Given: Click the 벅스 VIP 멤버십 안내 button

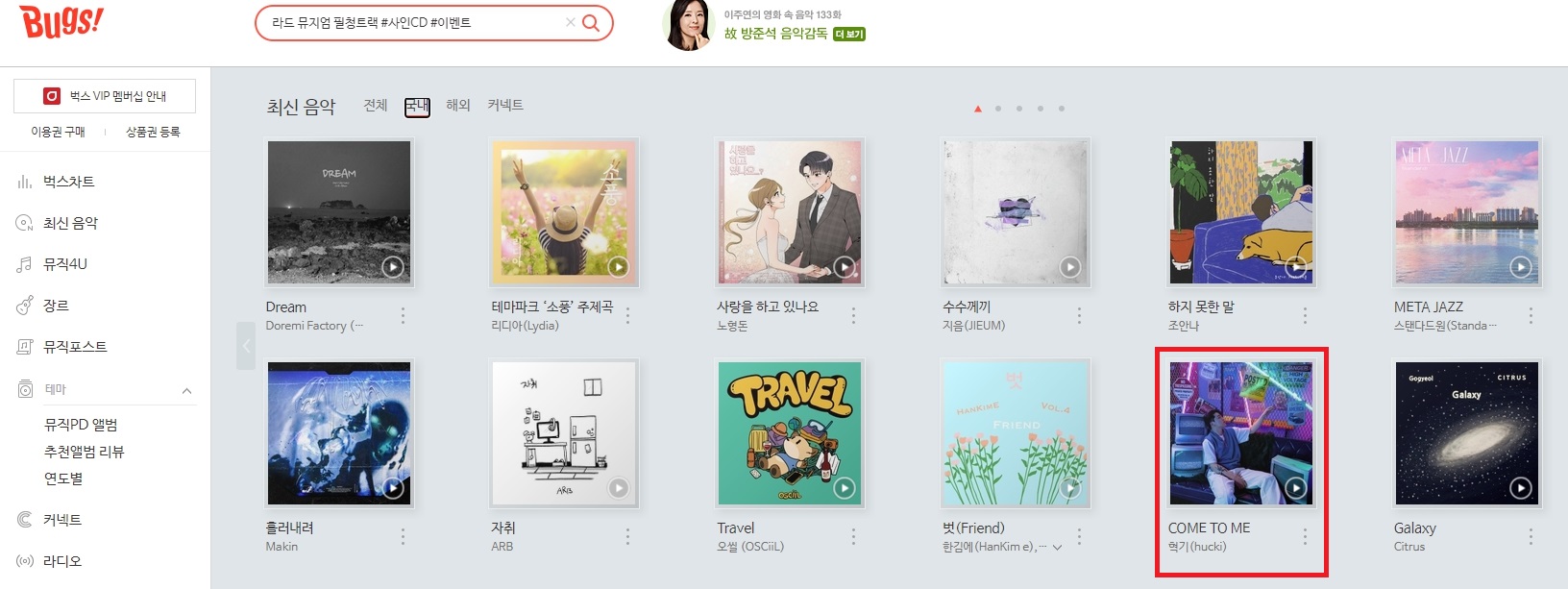Looking at the screenshot, I should coord(105,96).
